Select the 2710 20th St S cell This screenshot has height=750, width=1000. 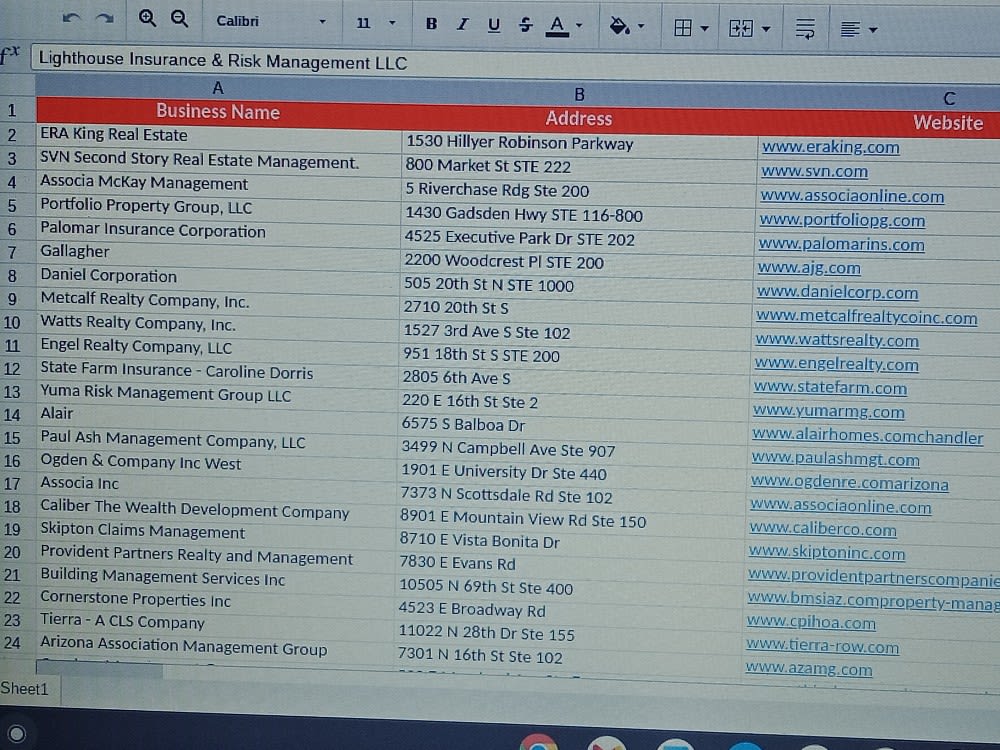[x=575, y=308]
